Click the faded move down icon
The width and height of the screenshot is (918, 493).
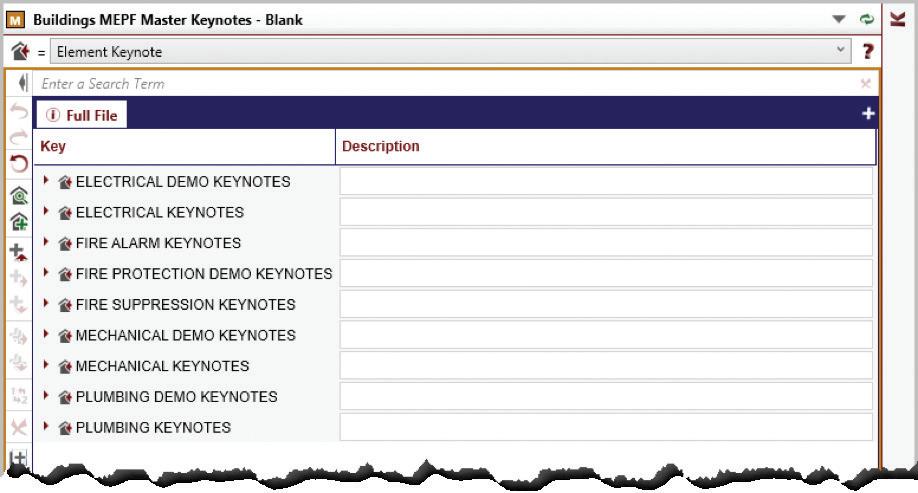click(19, 363)
